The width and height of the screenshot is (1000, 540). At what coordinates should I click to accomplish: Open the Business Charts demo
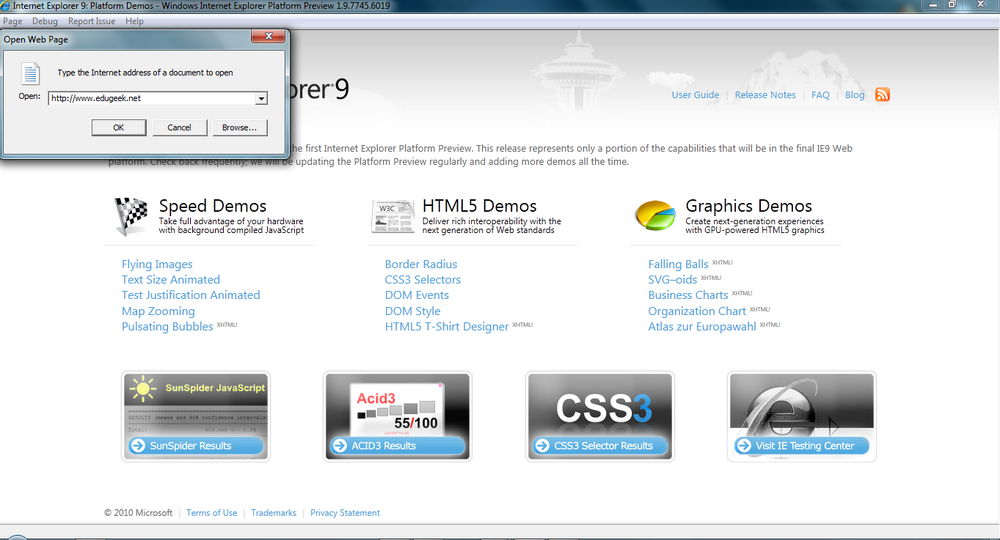[688, 295]
